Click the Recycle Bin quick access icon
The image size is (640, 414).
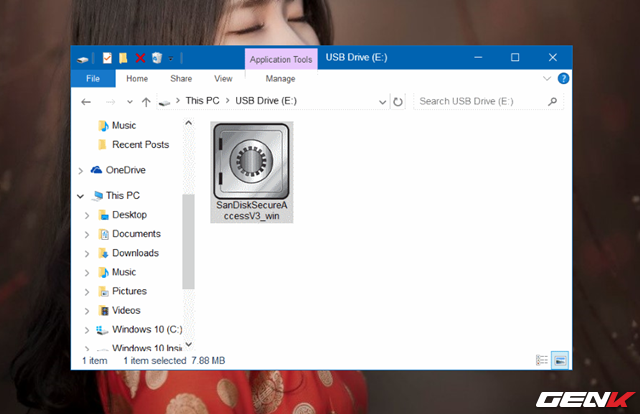tap(157, 58)
